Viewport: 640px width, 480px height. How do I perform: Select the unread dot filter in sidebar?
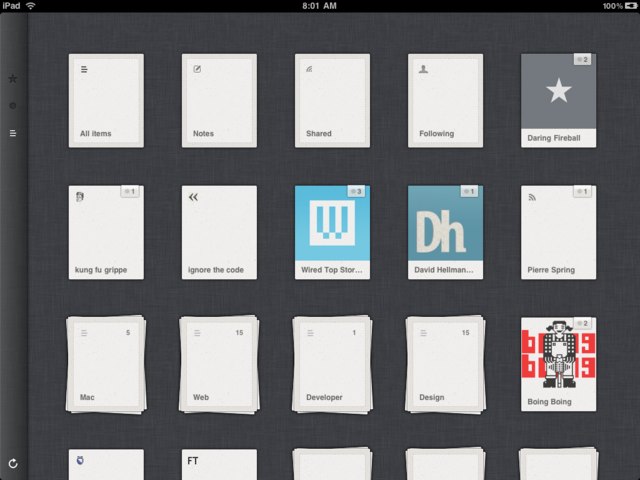(x=13, y=106)
